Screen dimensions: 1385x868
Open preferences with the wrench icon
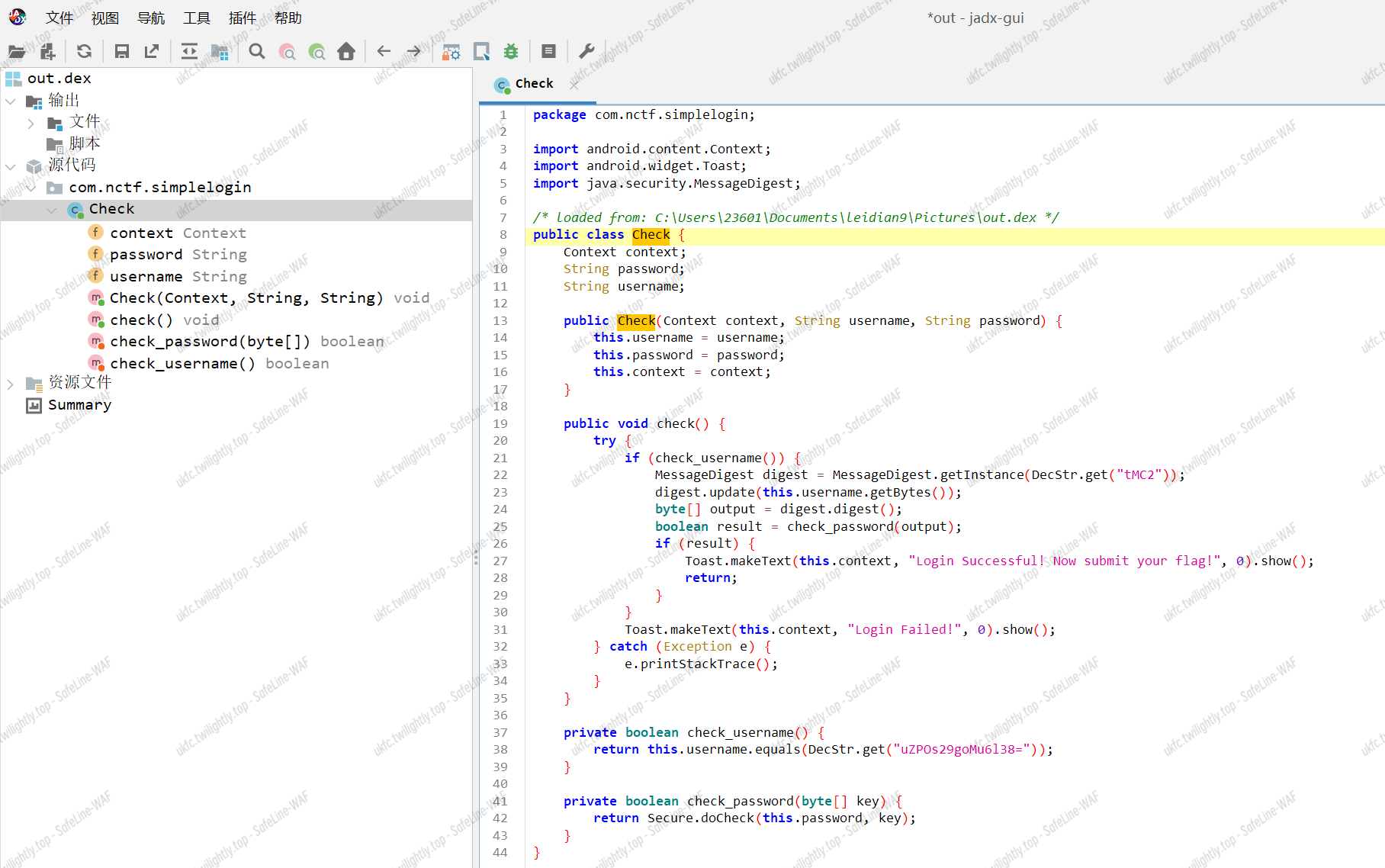pos(586,52)
